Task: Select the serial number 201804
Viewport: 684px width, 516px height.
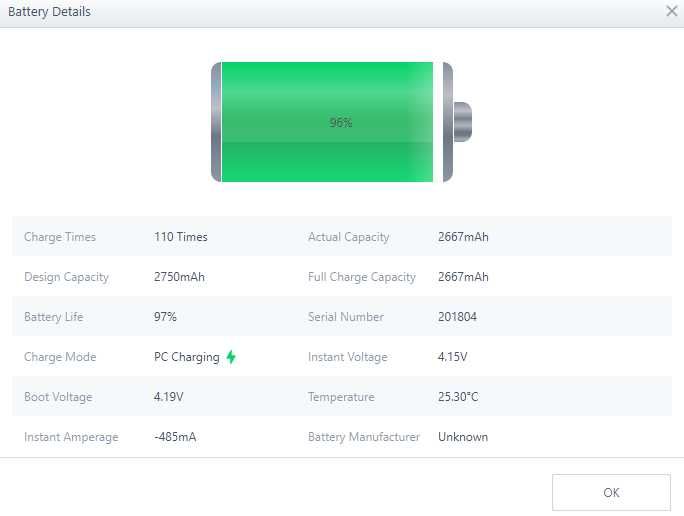Action: (457, 317)
